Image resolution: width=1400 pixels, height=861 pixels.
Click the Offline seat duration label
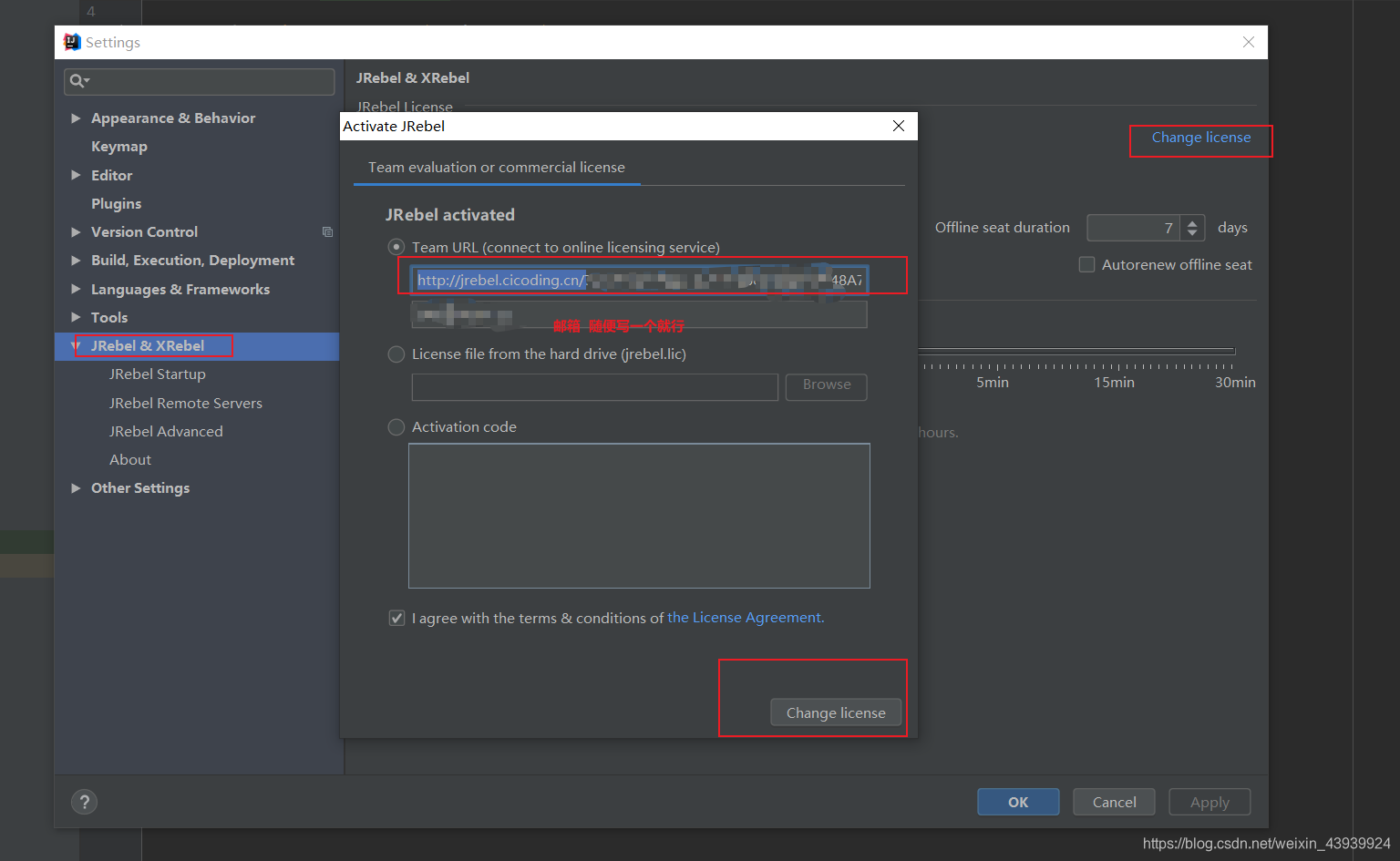[x=1003, y=228]
